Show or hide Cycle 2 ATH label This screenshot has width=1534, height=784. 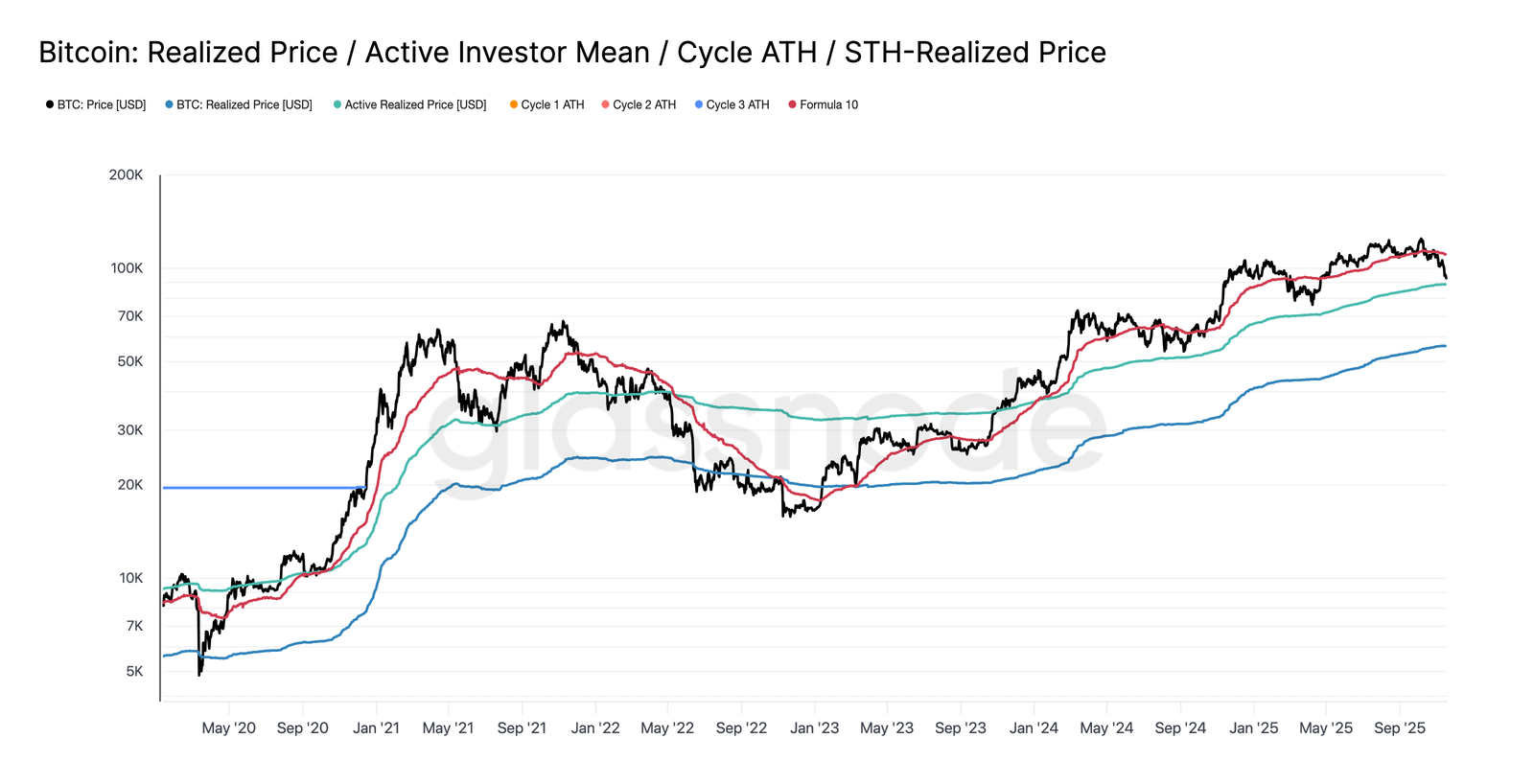click(x=644, y=104)
